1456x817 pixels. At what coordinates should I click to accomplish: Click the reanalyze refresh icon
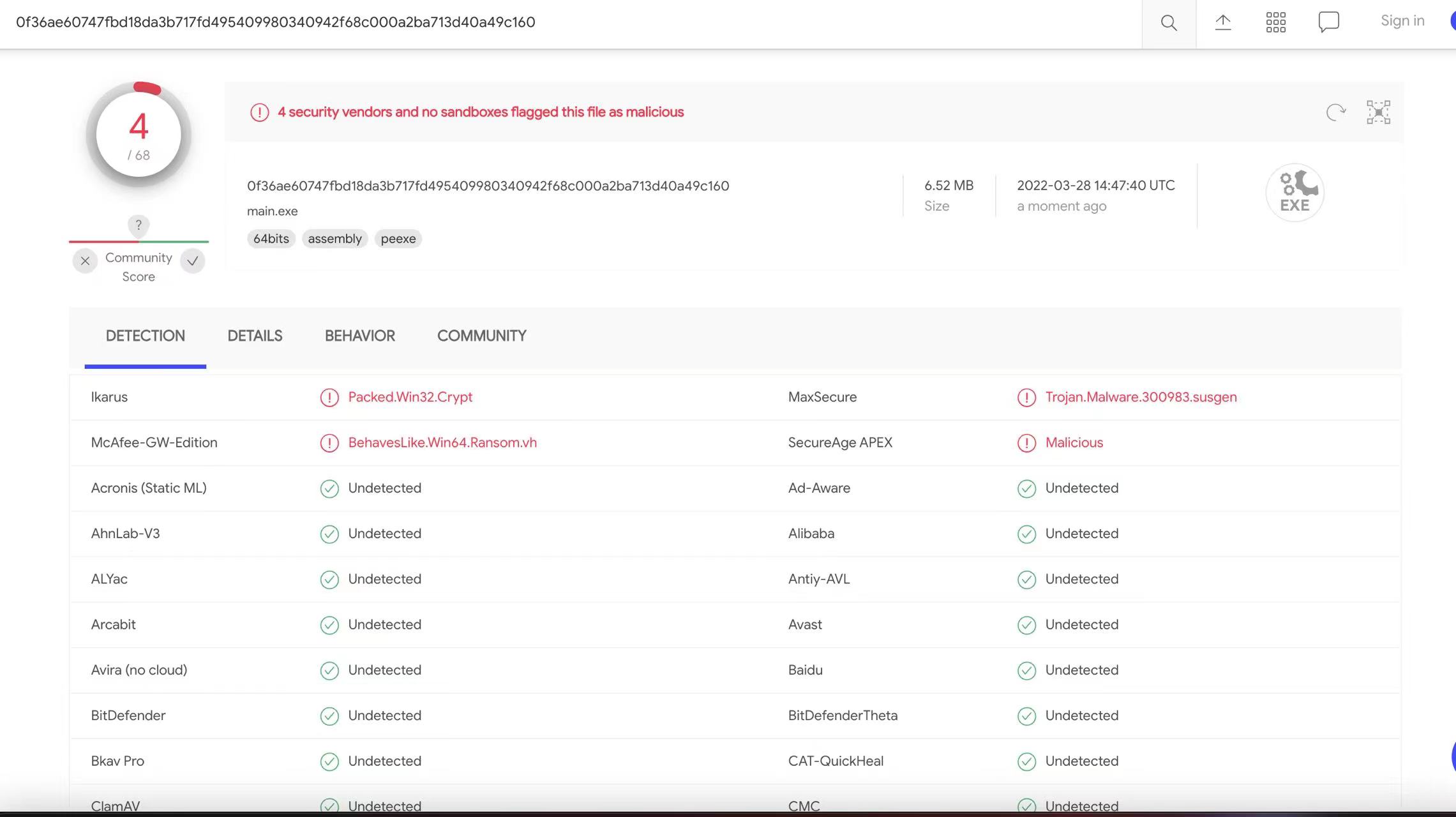pos(1335,112)
